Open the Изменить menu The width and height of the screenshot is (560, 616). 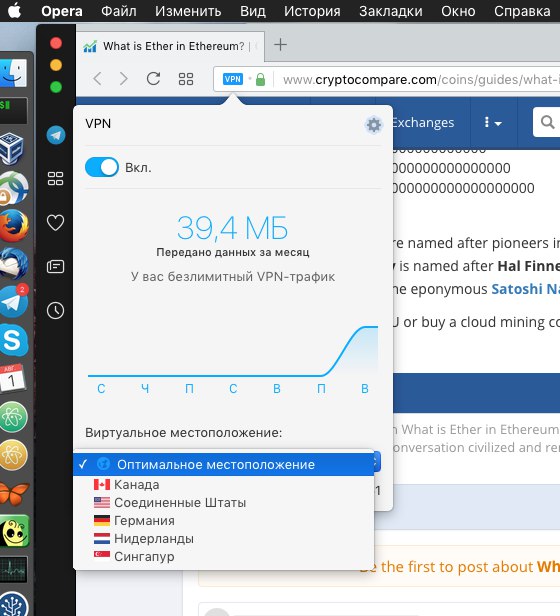click(x=188, y=11)
